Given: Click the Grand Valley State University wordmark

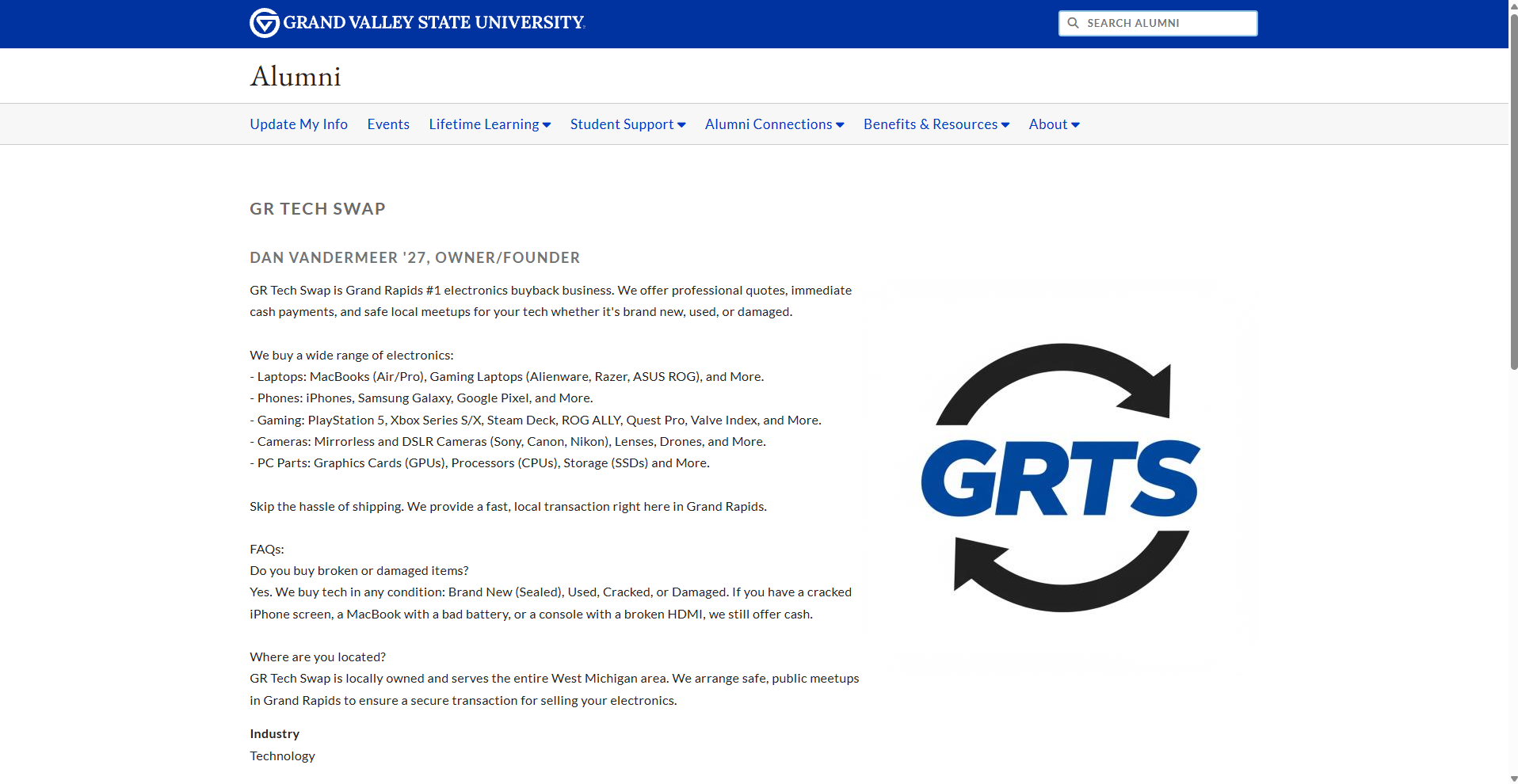Looking at the screenshot, I should tap(434, 22).
